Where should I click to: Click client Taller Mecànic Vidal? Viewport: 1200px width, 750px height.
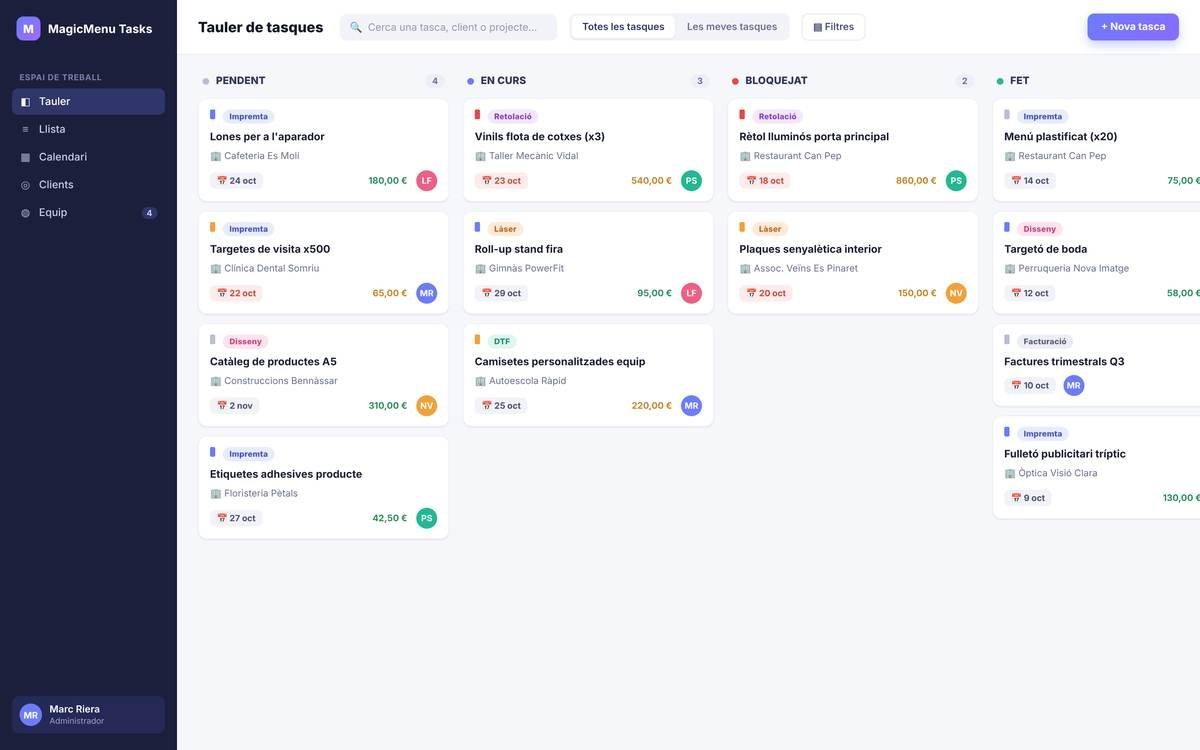(x=534, y=156)
